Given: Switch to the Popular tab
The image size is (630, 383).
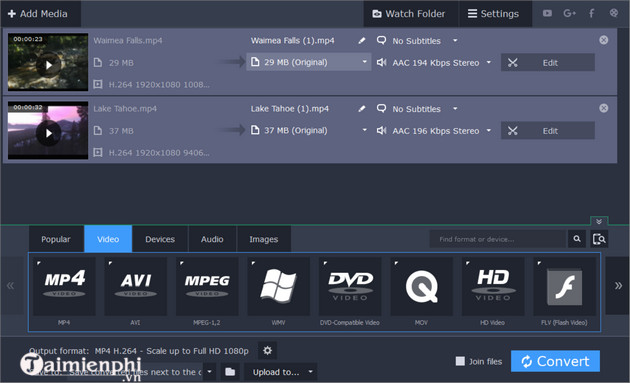Looking at the screenshot, I should (x=56, y=239).
